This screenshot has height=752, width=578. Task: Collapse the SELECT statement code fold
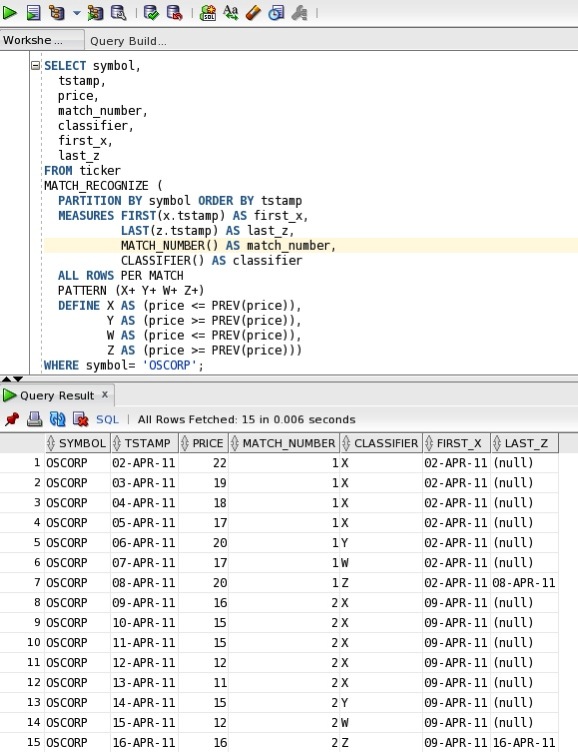[x=35, y=65]
